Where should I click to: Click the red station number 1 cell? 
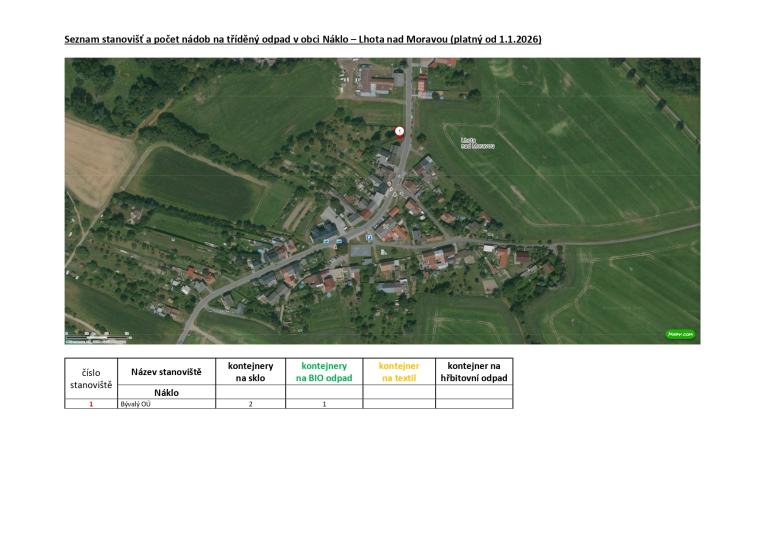tap(91, 404)
